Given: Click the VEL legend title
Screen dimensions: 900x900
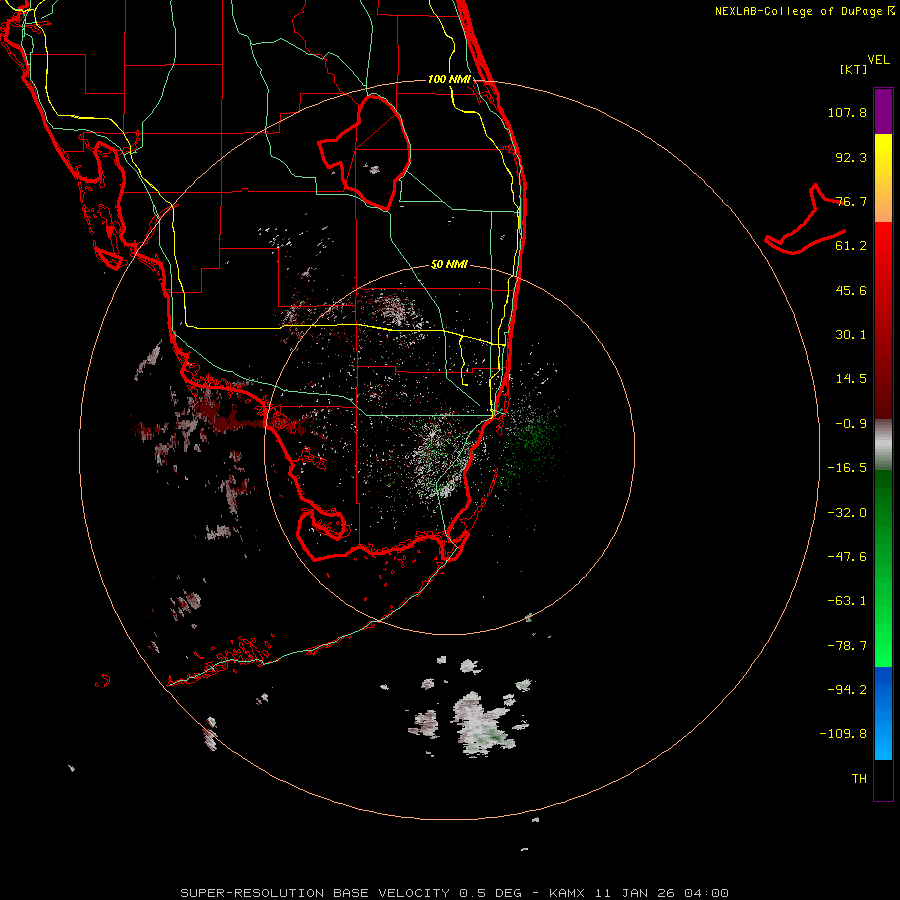Looking at the screenshot, I should (879, 60).
